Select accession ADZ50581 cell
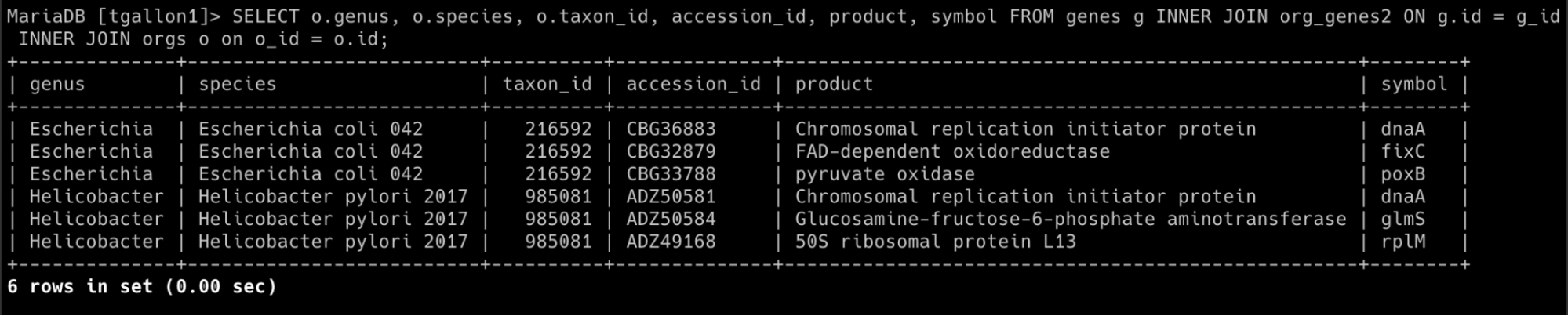 point(671,196)
